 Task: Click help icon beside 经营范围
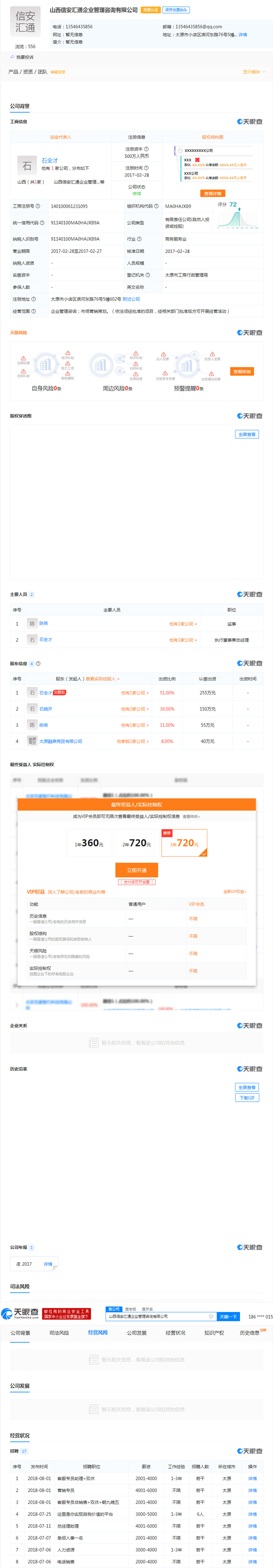(x=34, y=311)
